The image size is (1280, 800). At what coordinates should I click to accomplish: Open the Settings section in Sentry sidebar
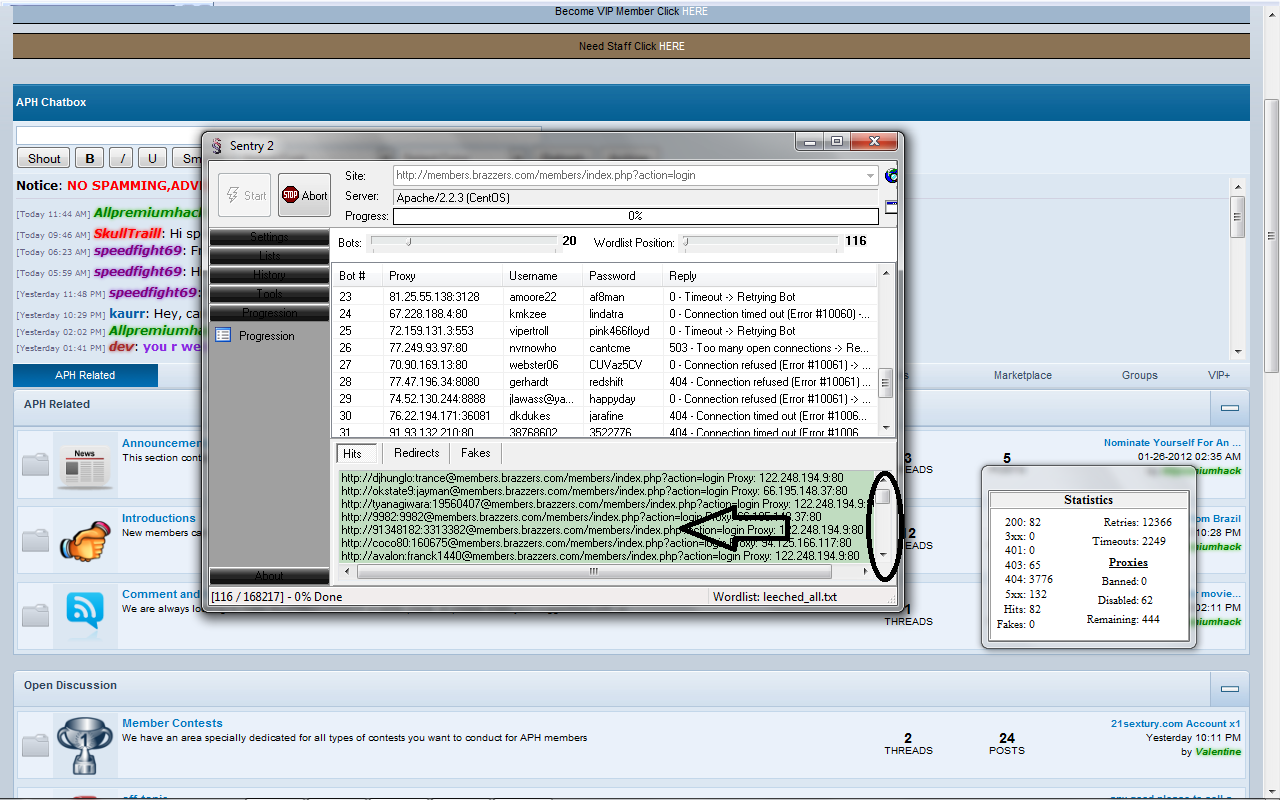coord(270,237)
